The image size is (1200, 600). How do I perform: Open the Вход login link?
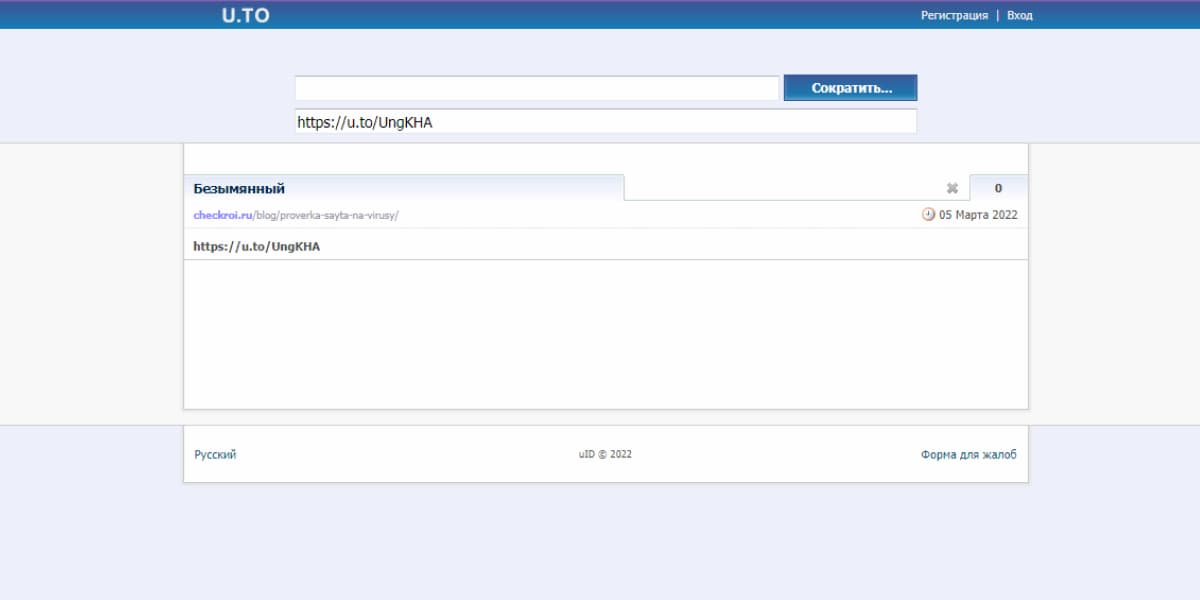pos(1019,15)
